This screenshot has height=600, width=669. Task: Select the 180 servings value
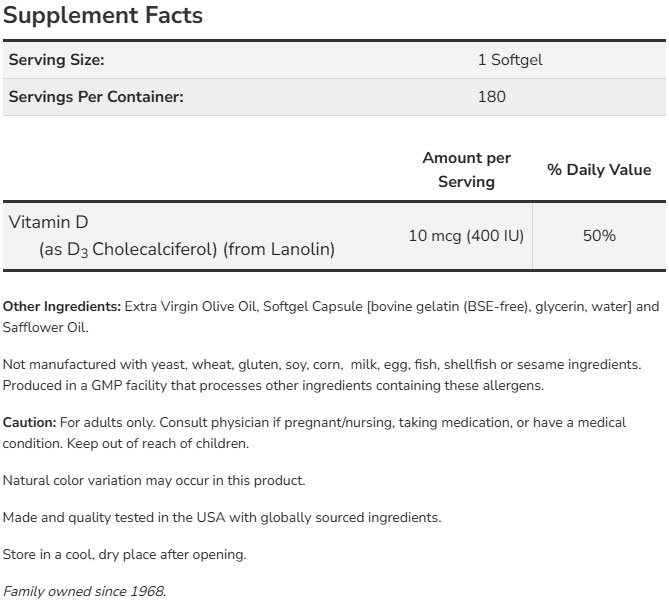click(492, 97)
